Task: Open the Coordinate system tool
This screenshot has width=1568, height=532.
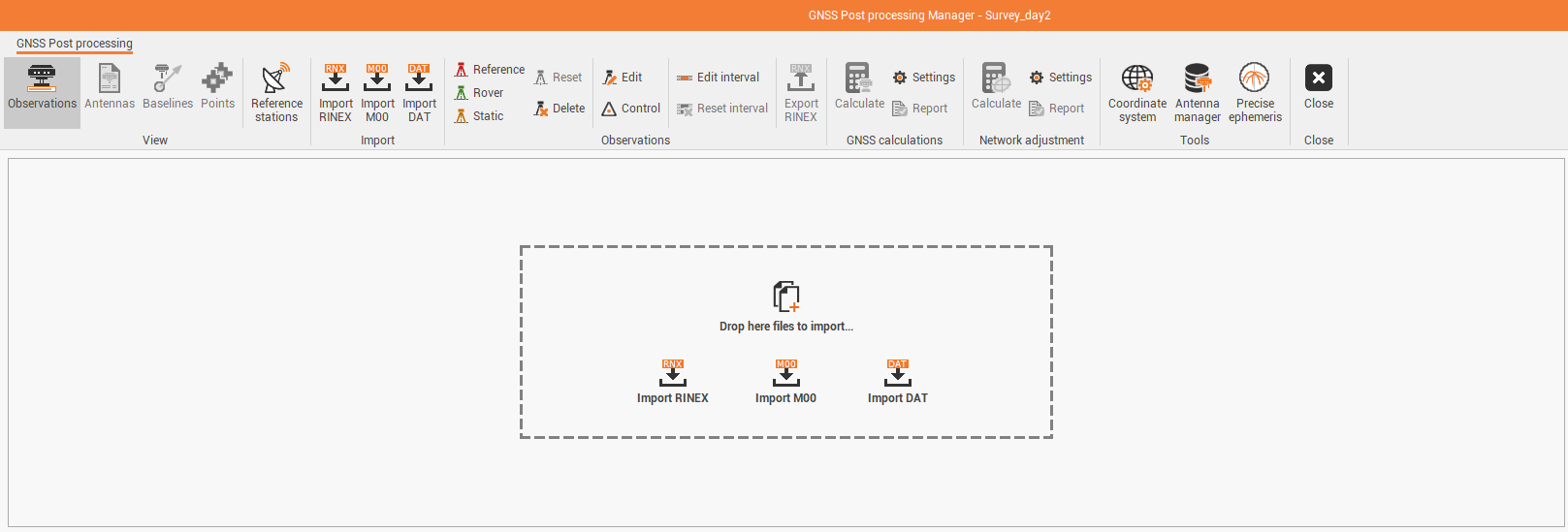Action: (x=1137, y=92)
